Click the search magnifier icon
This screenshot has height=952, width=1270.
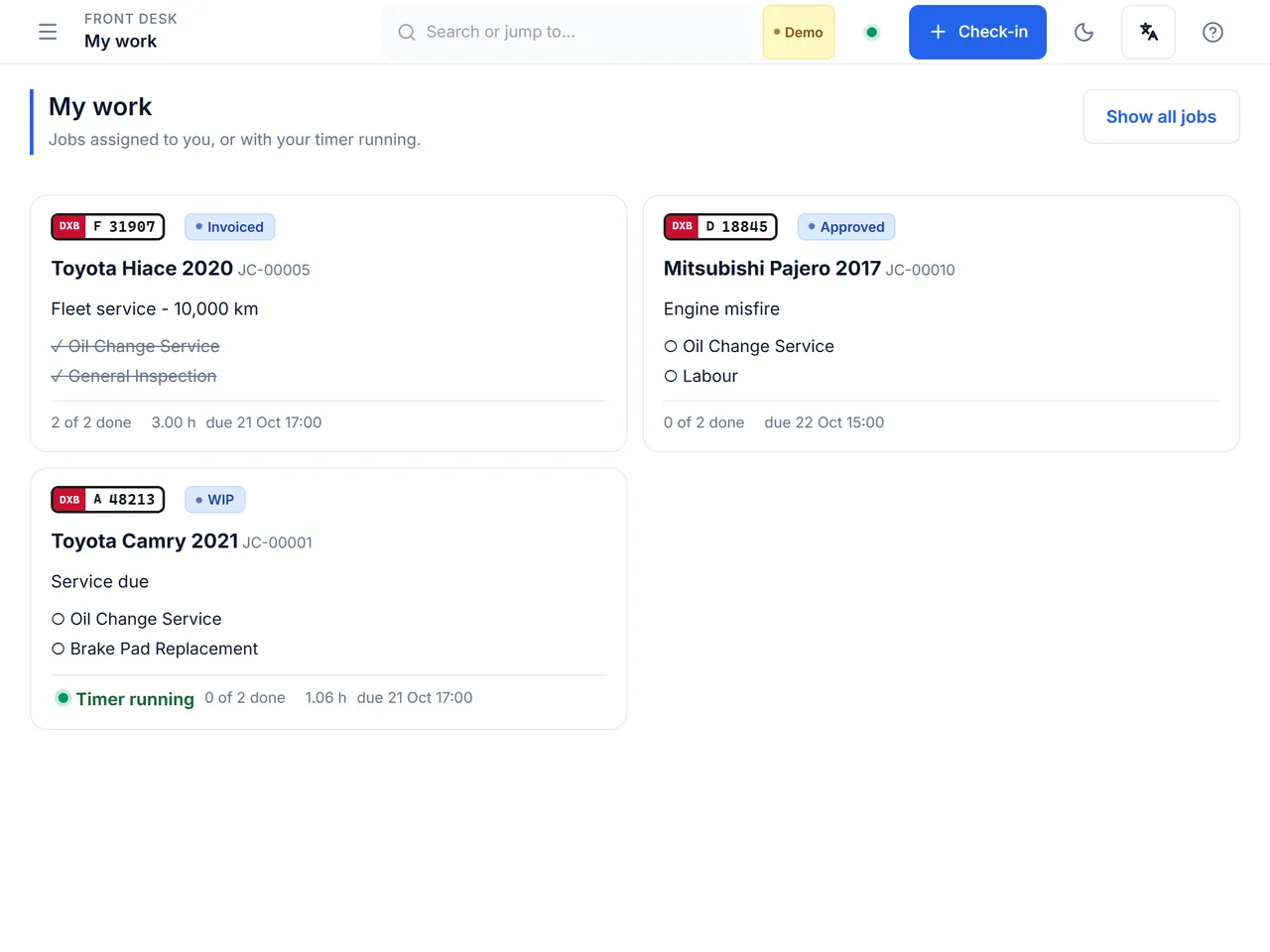[x=407, y=32]
